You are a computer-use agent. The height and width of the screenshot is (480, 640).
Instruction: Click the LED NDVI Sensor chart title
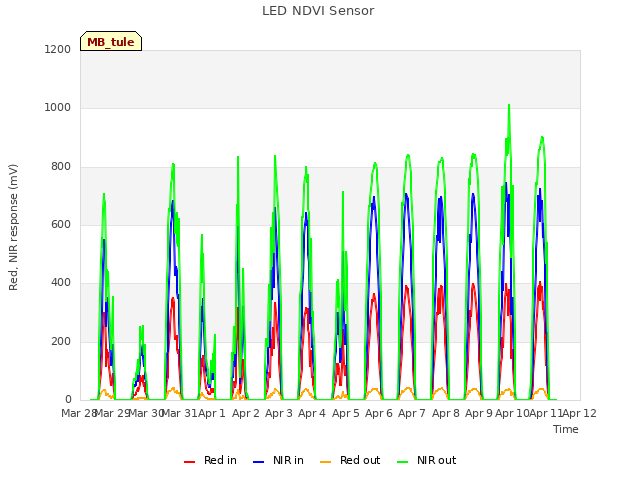tap(318, 11)
